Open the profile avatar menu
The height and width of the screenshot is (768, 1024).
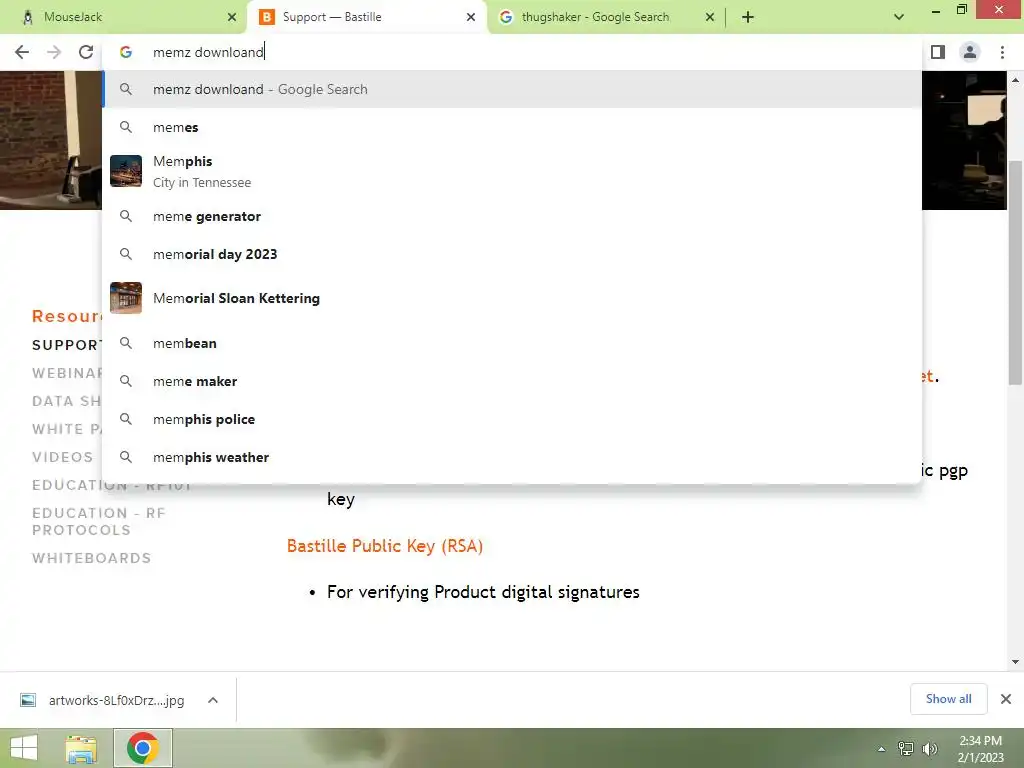(970, 52)
